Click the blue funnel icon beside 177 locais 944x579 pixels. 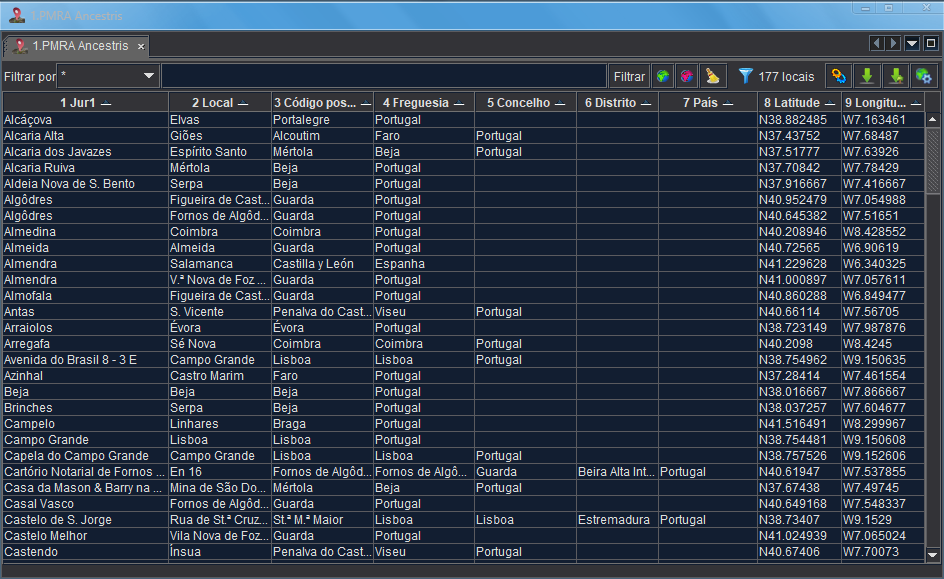click(x=745, y=76)
